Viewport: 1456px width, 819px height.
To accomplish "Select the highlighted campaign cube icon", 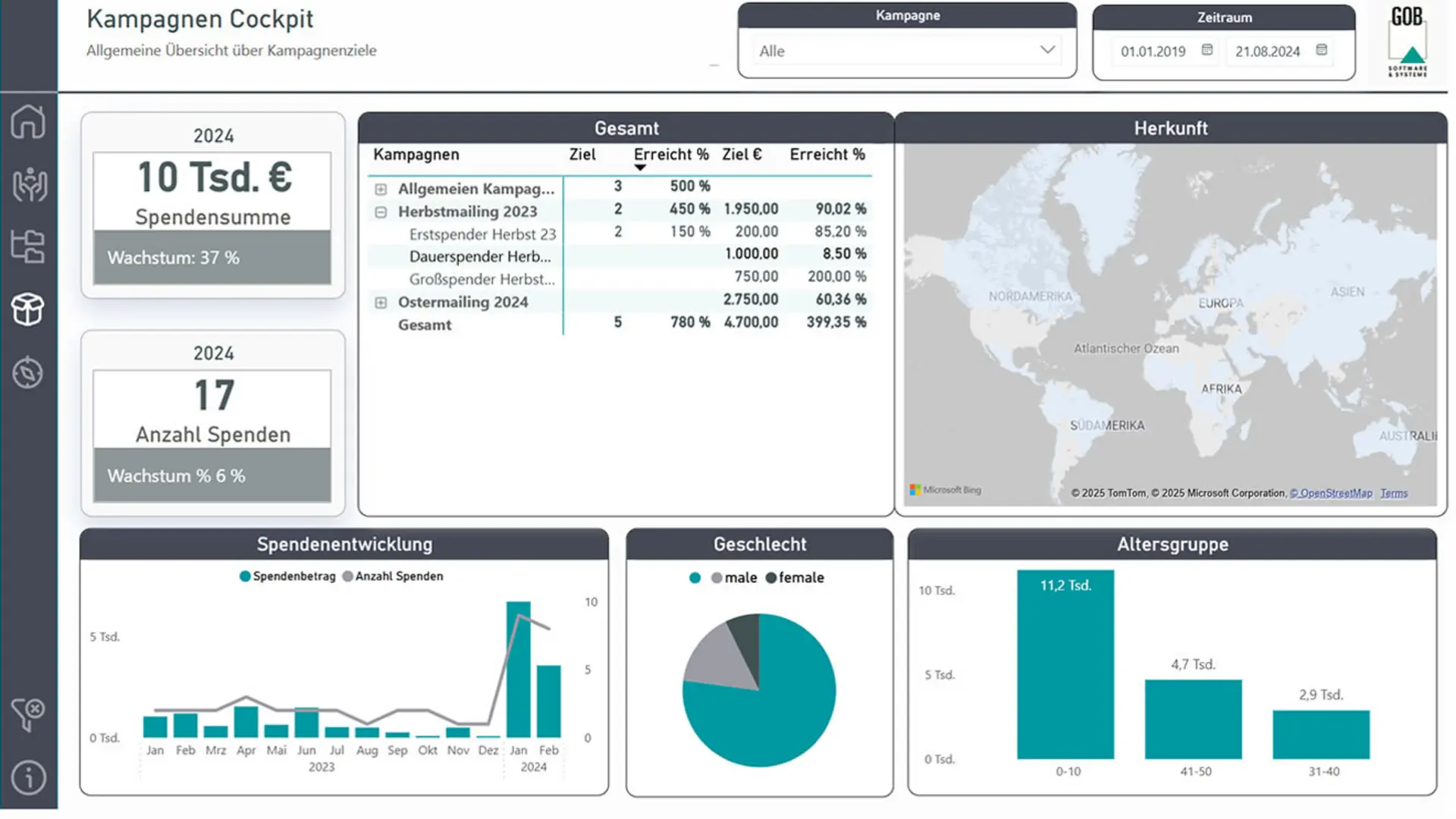I will [28, 309].
